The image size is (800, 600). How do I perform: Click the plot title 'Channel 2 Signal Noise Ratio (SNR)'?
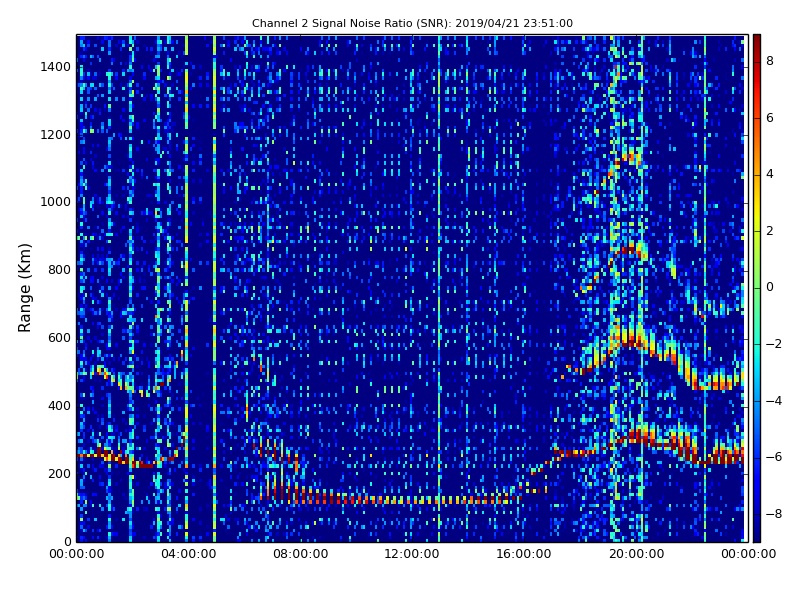[351, 23]
